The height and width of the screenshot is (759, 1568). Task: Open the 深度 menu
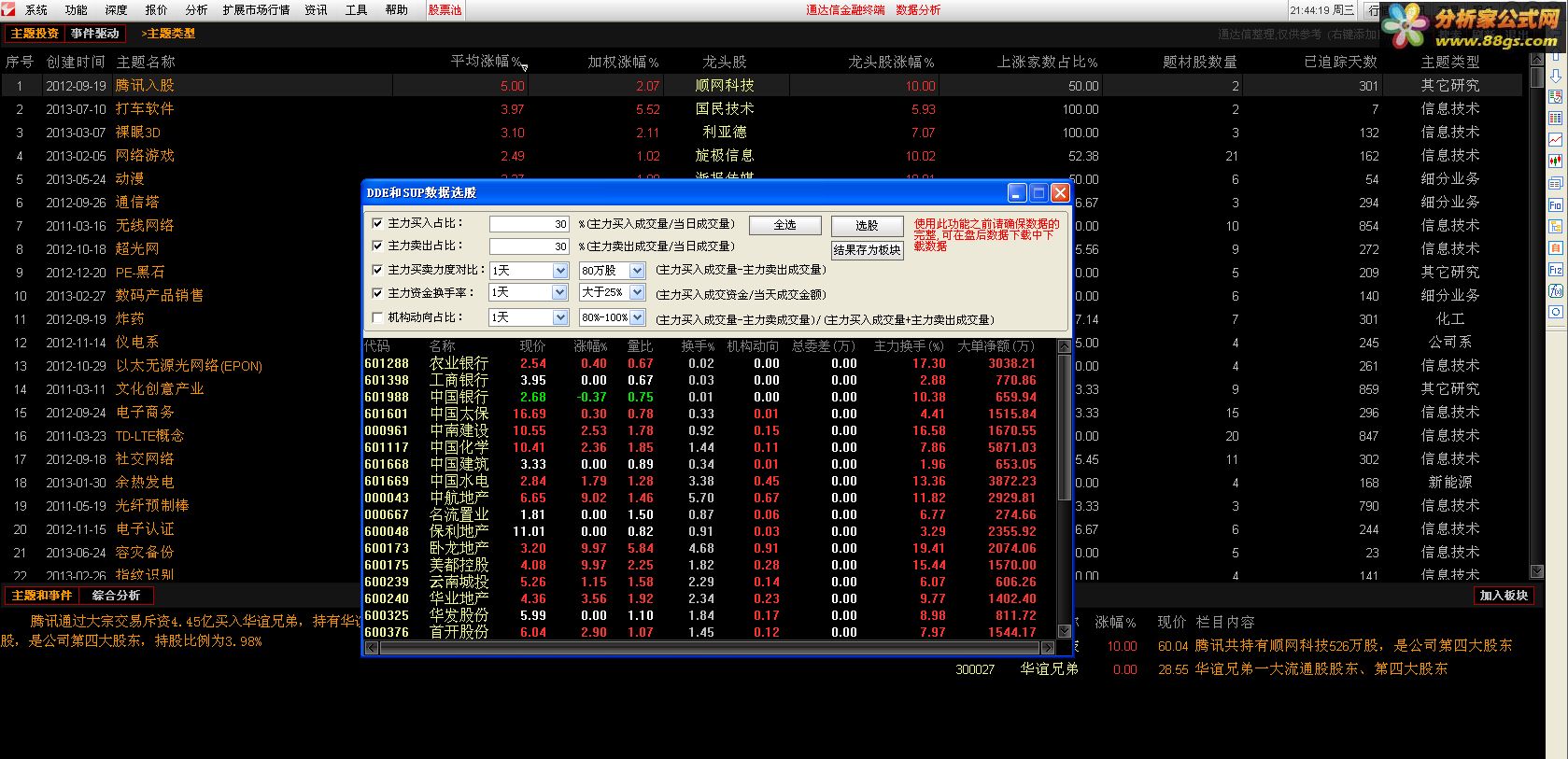point(117,10)
